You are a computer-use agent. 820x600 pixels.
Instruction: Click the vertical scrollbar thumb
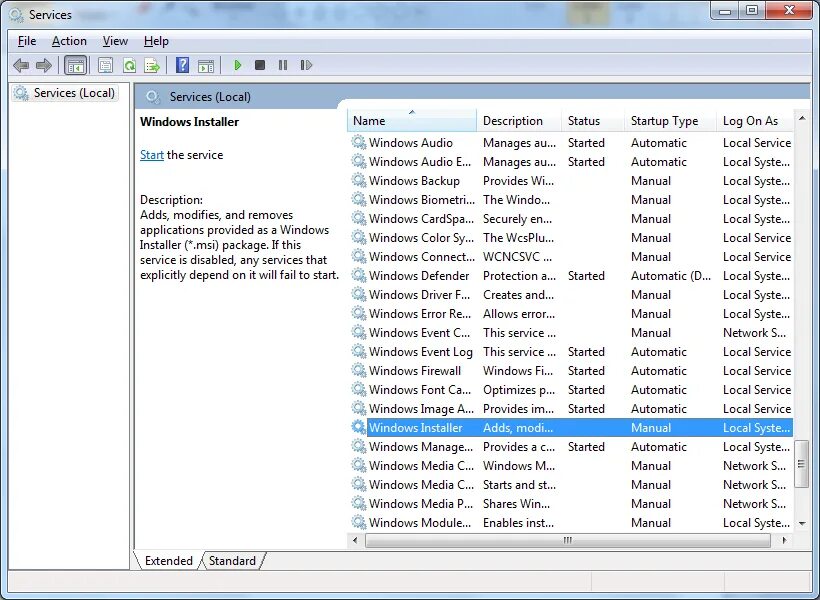pos(801,464)
